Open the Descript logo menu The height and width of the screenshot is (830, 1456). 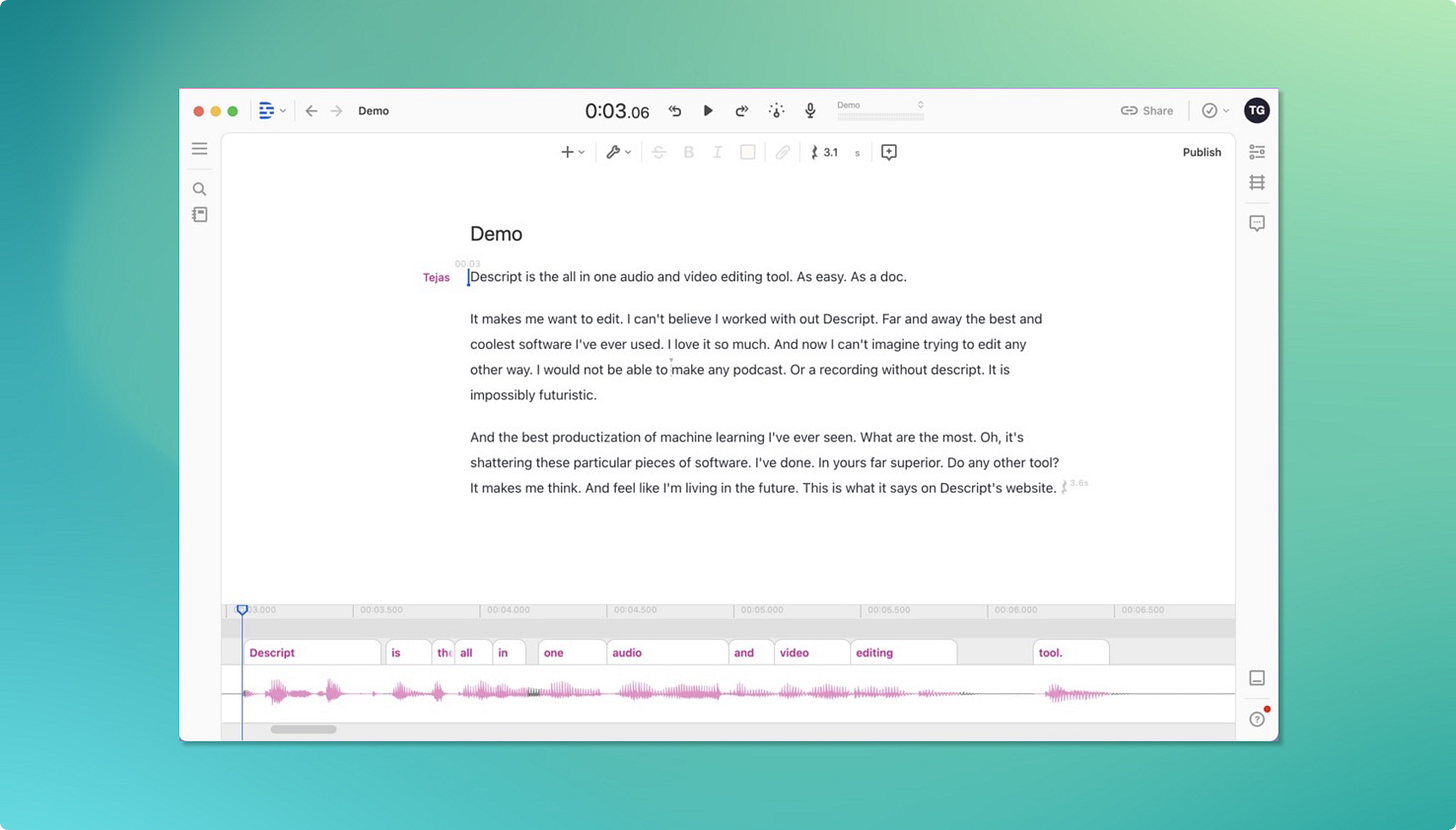click(272, 111)
